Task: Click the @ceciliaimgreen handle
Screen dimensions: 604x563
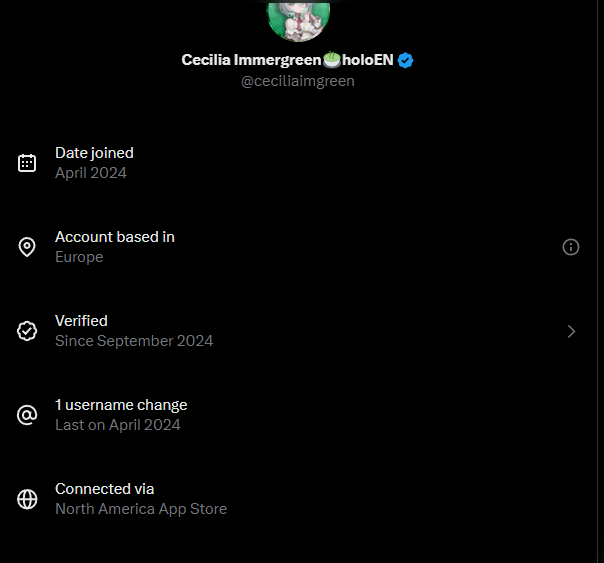Action: (x=298, y=81)
